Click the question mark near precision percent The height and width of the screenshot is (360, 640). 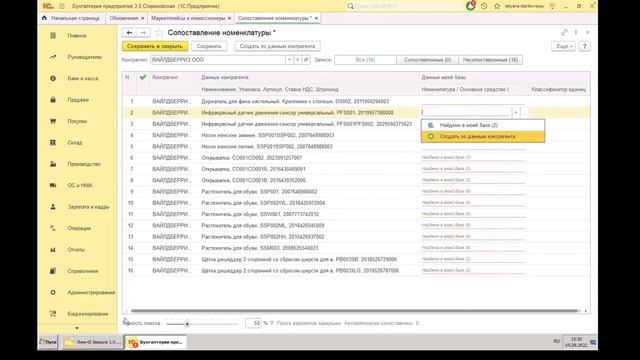point(271,323)
